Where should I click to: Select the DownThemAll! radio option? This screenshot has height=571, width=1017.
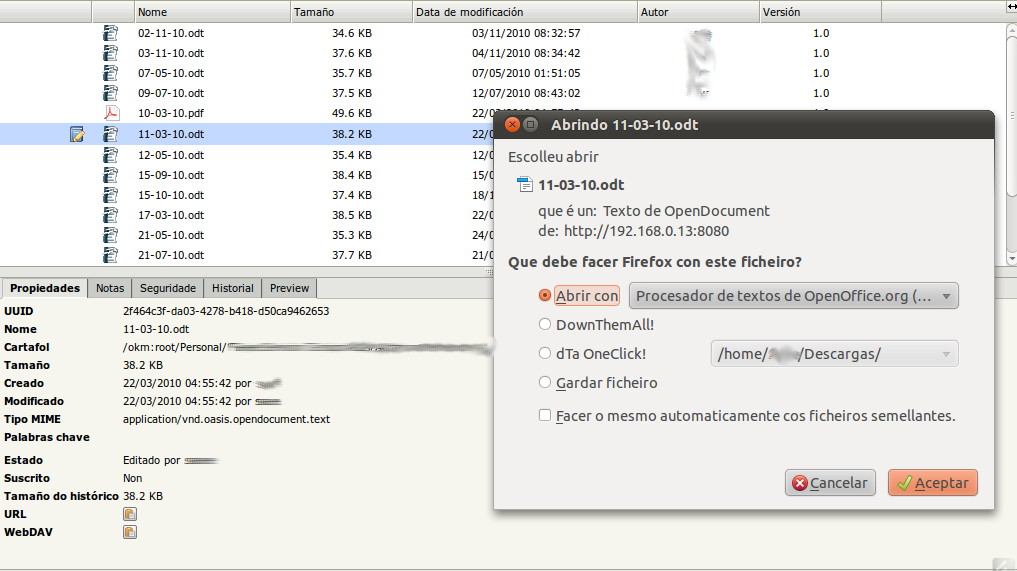[x=545, y=324]
